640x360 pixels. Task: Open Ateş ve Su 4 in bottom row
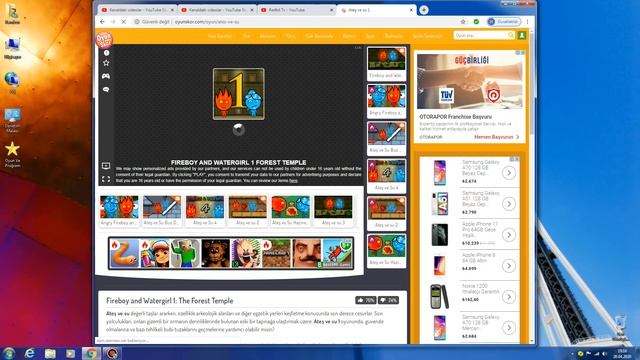point(205,211)
